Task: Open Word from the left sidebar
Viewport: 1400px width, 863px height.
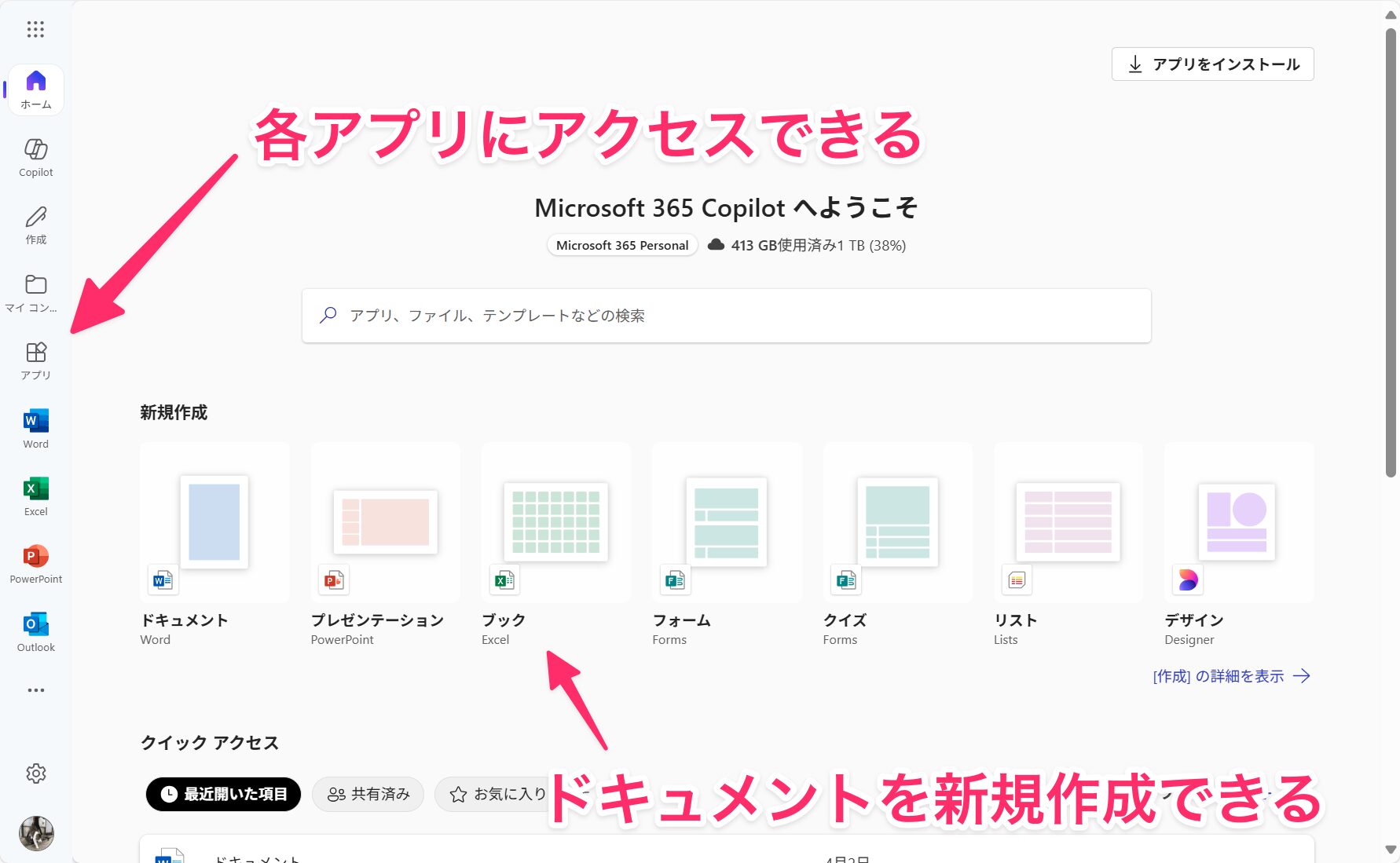Action: pos(35,428)
